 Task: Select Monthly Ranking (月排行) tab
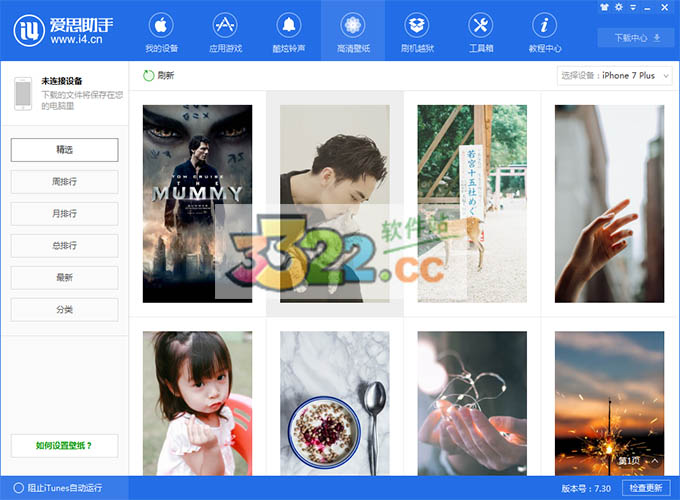pos(65,214)
